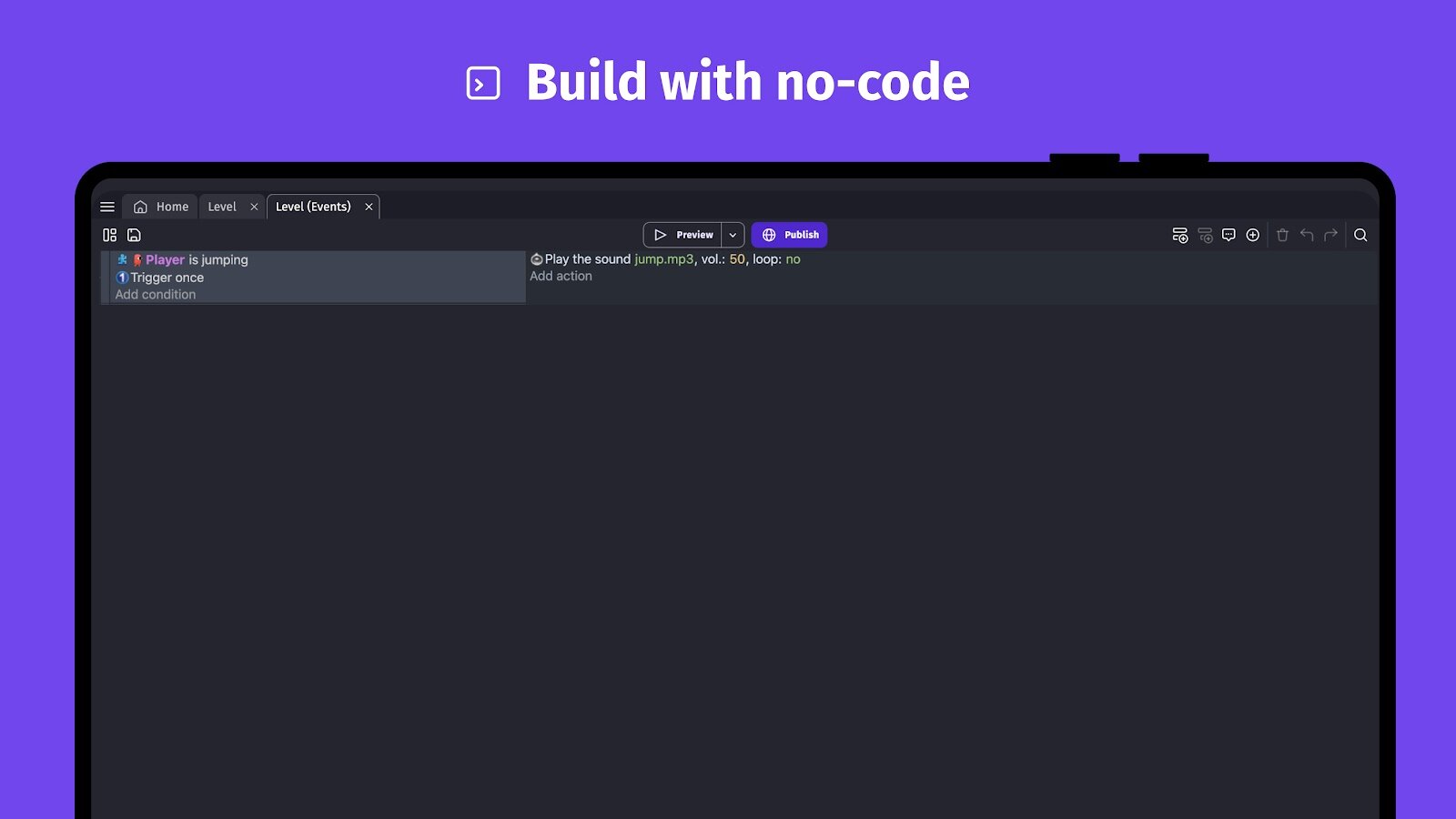
Task: Click the Add action link
Action: point(561,276)
